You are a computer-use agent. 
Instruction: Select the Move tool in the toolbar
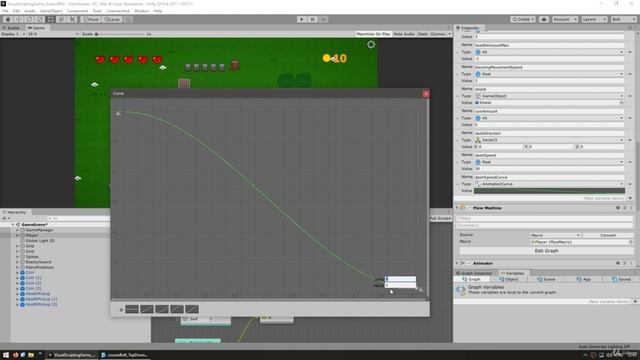[18, 19]
